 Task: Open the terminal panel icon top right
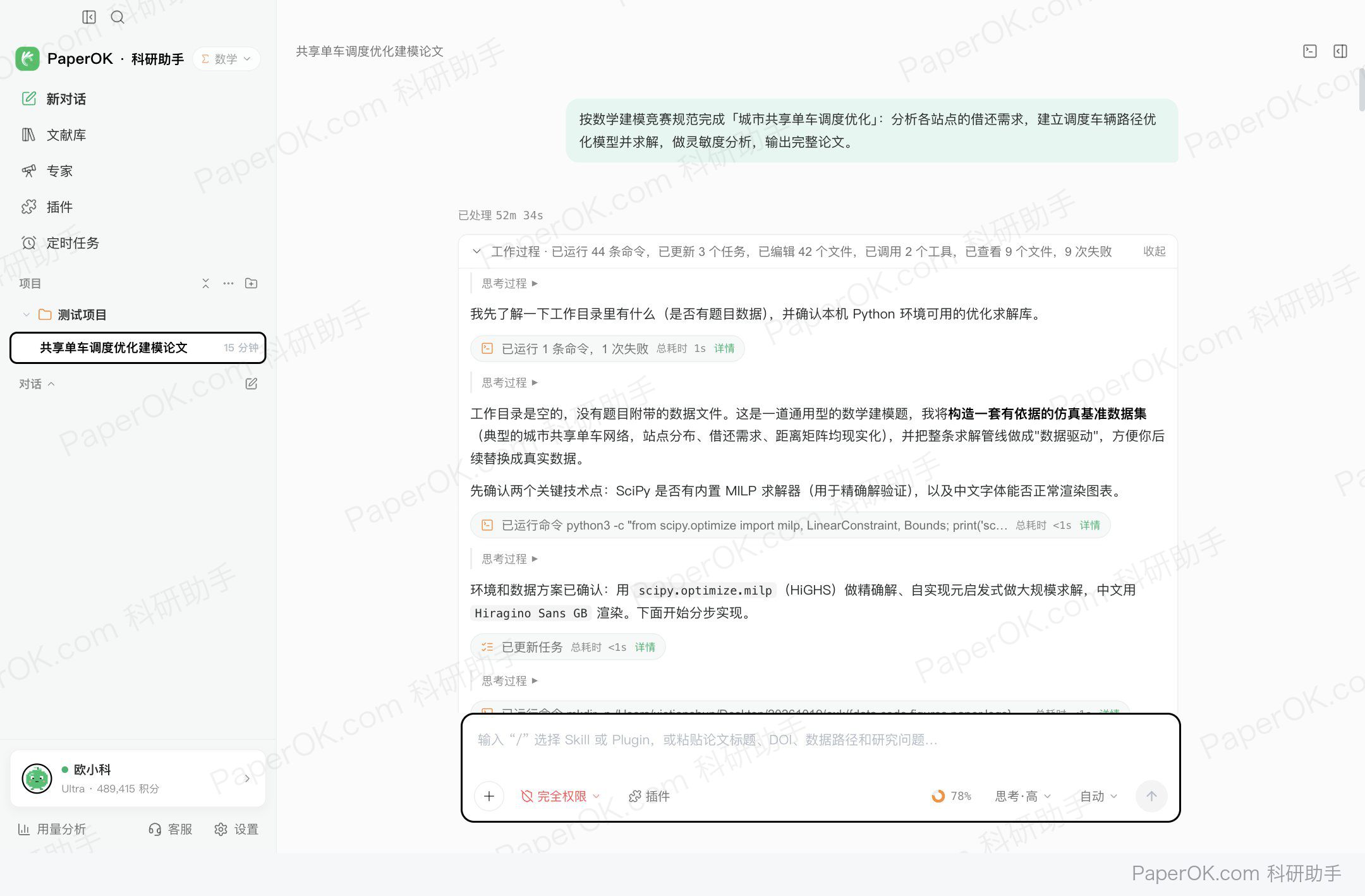pos(1310,51)
